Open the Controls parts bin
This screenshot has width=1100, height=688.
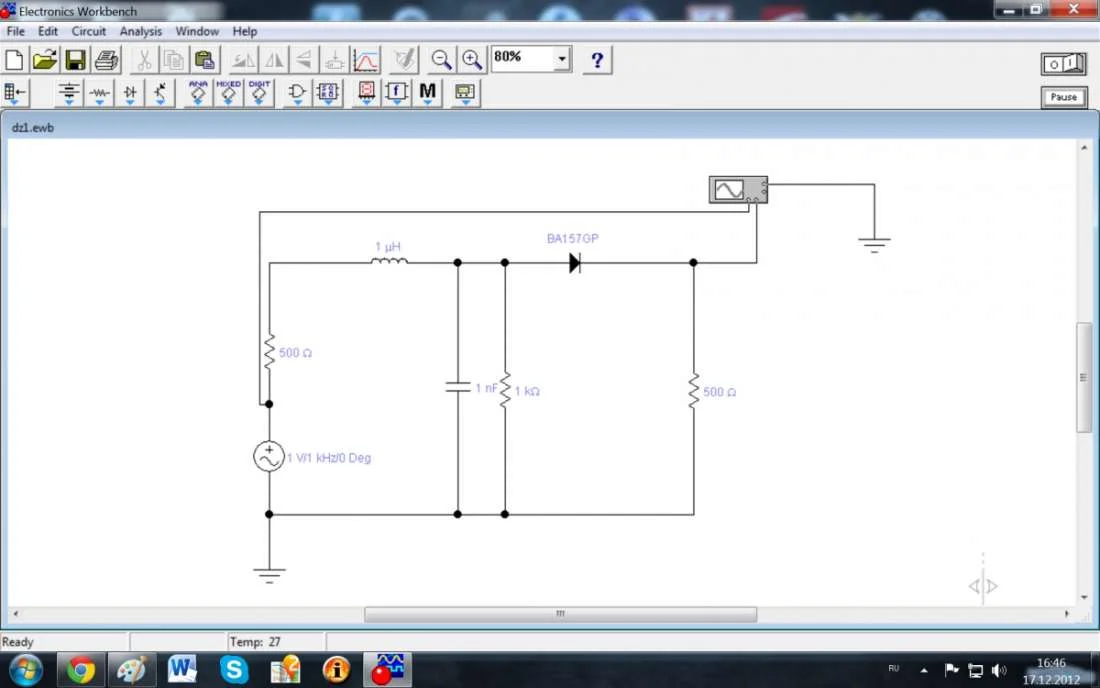(396, 93)
